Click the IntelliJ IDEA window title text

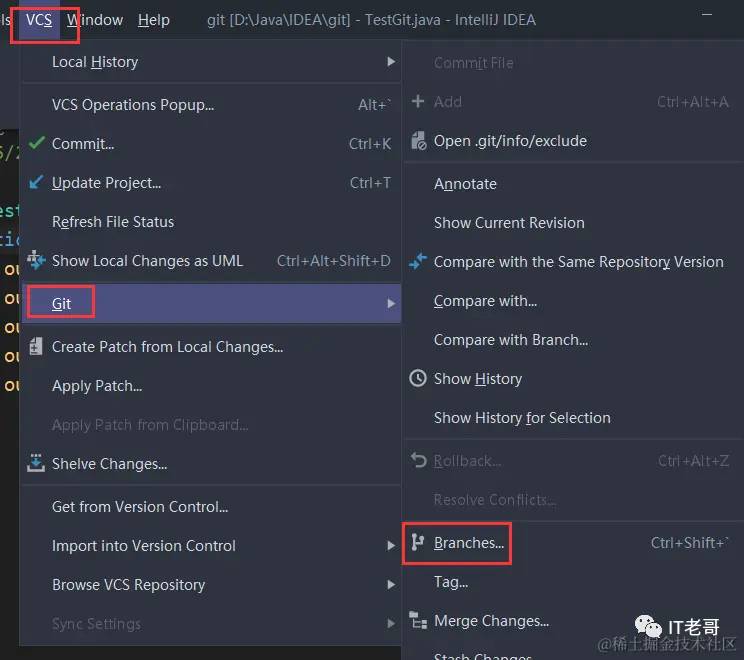coord(371,20)
